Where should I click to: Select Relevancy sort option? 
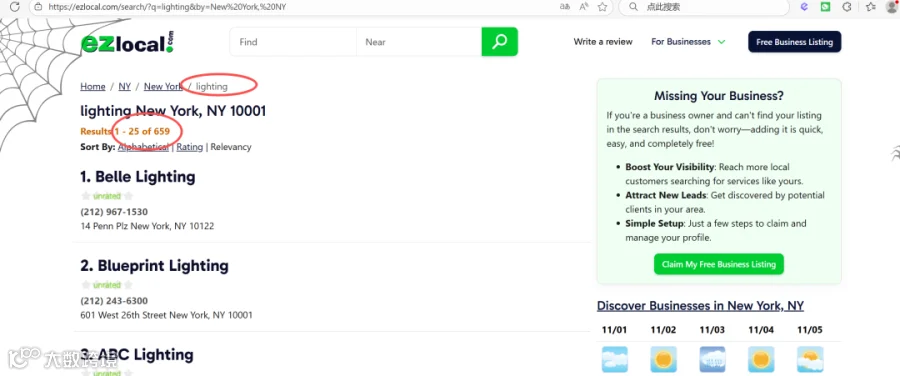tap(231, 147)
